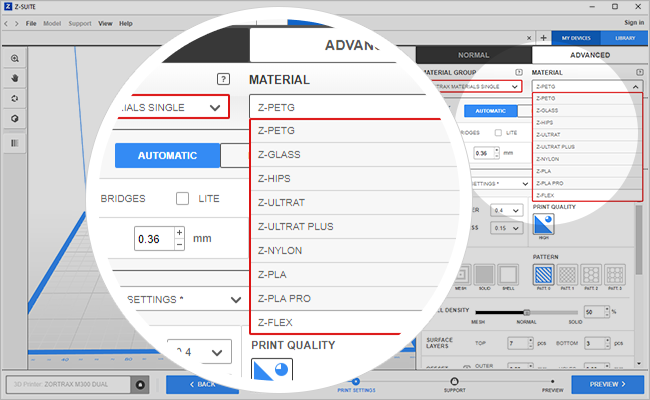The image size is (650, 400).
Task: Open the LIBRARY tab
Action: 625,38
